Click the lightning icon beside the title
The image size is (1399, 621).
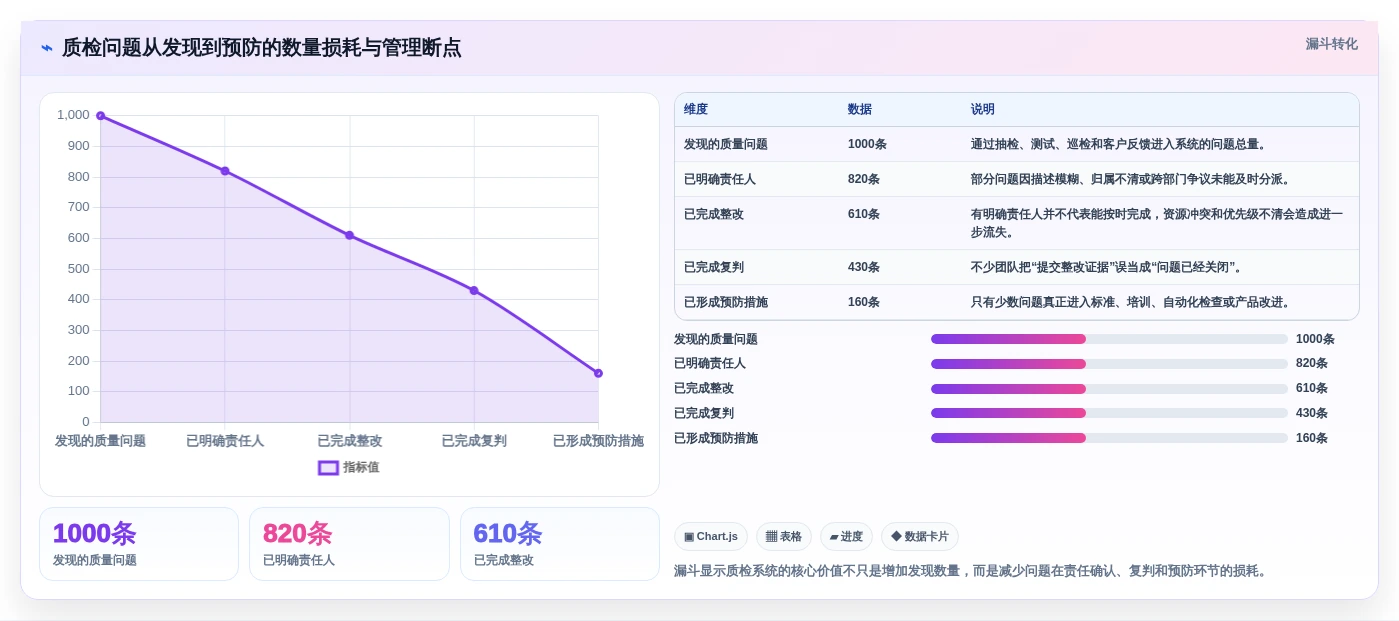47,48
